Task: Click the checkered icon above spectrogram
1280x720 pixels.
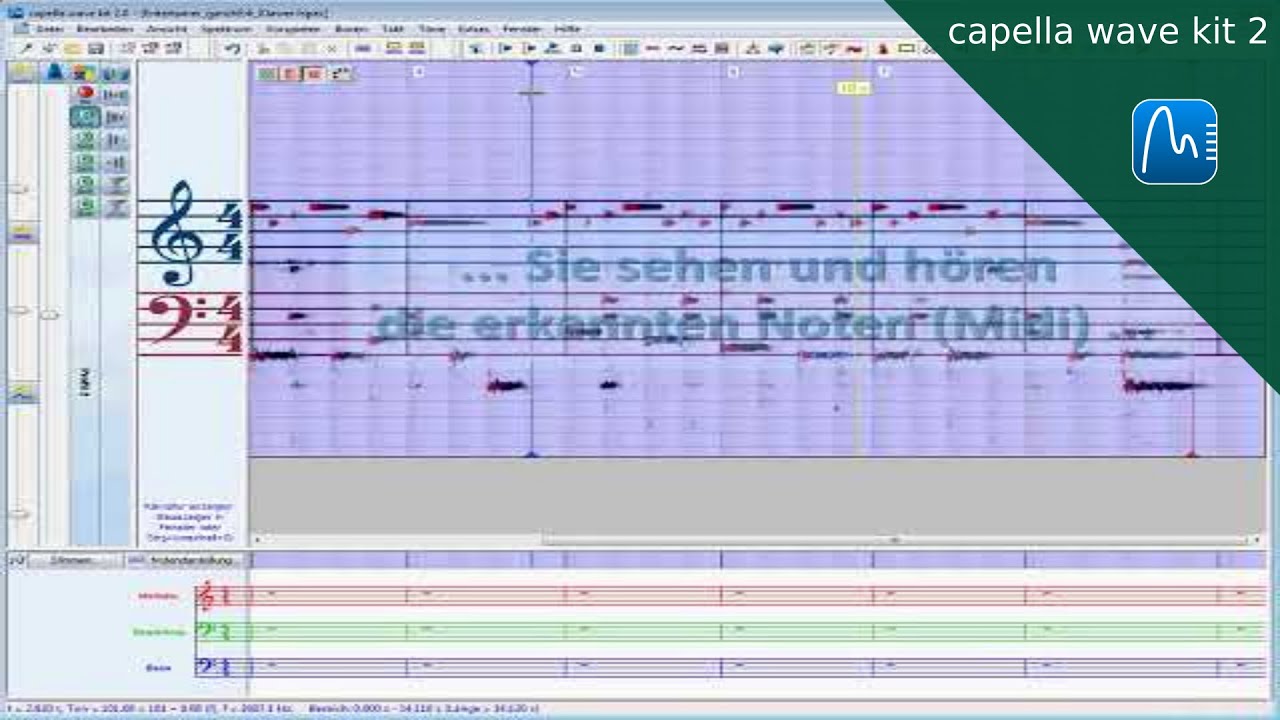Action: coord(341,73)
